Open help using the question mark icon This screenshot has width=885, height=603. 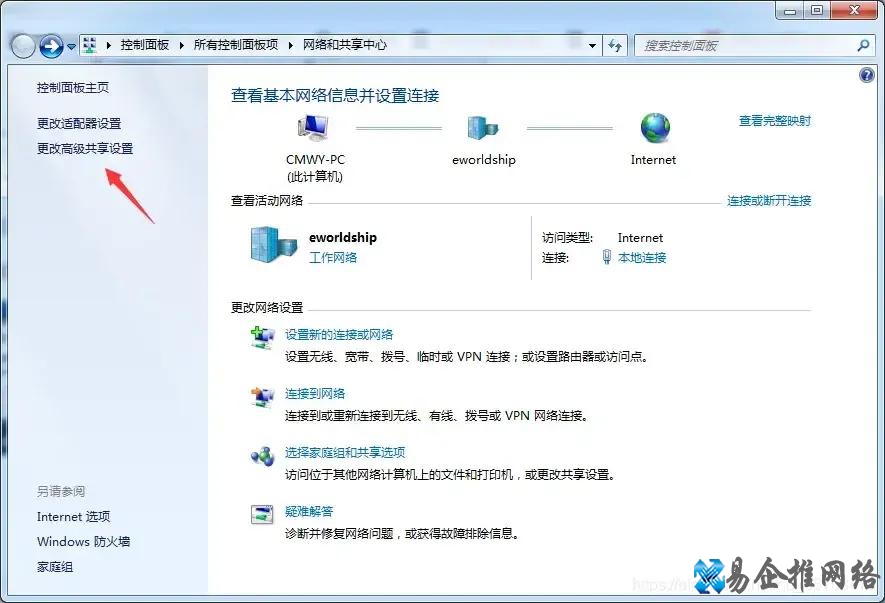point(866,74)
